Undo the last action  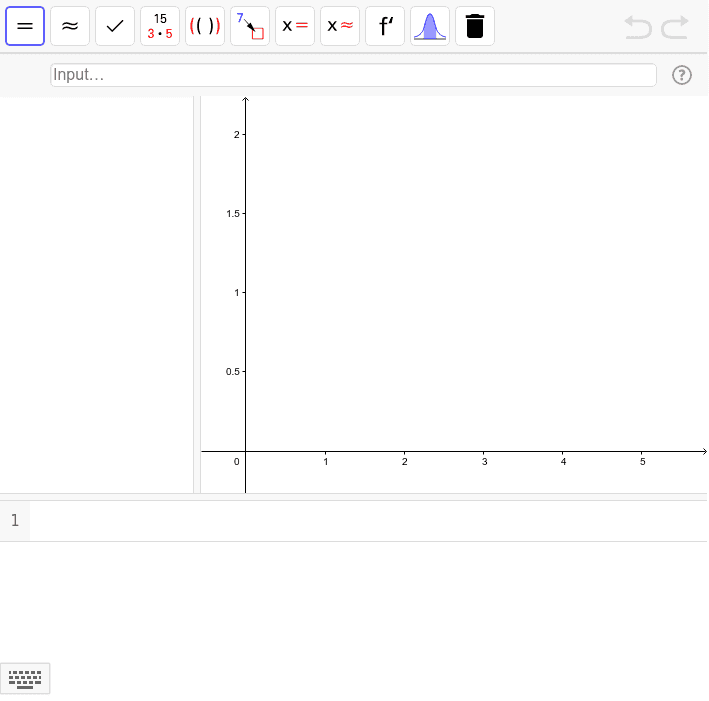click(x=638, y=27)
